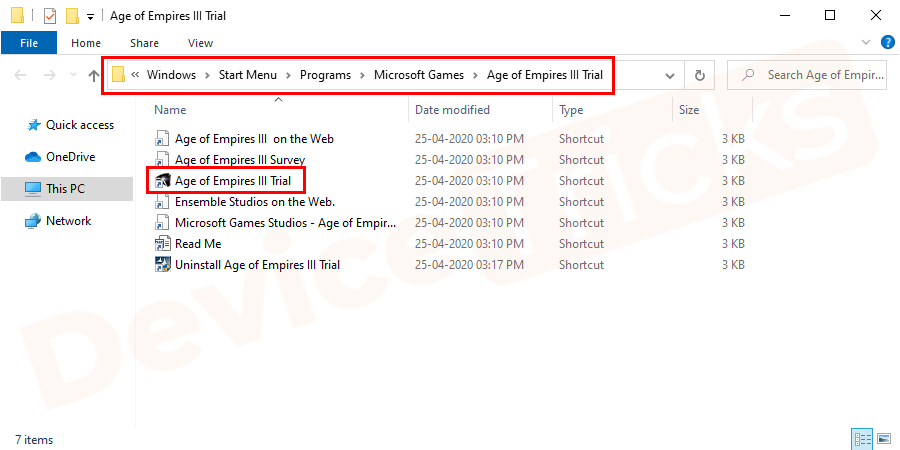Viewport: 900px width, 450px height.
Task: Click the search magnifier icon
Action: click(748, 75)
